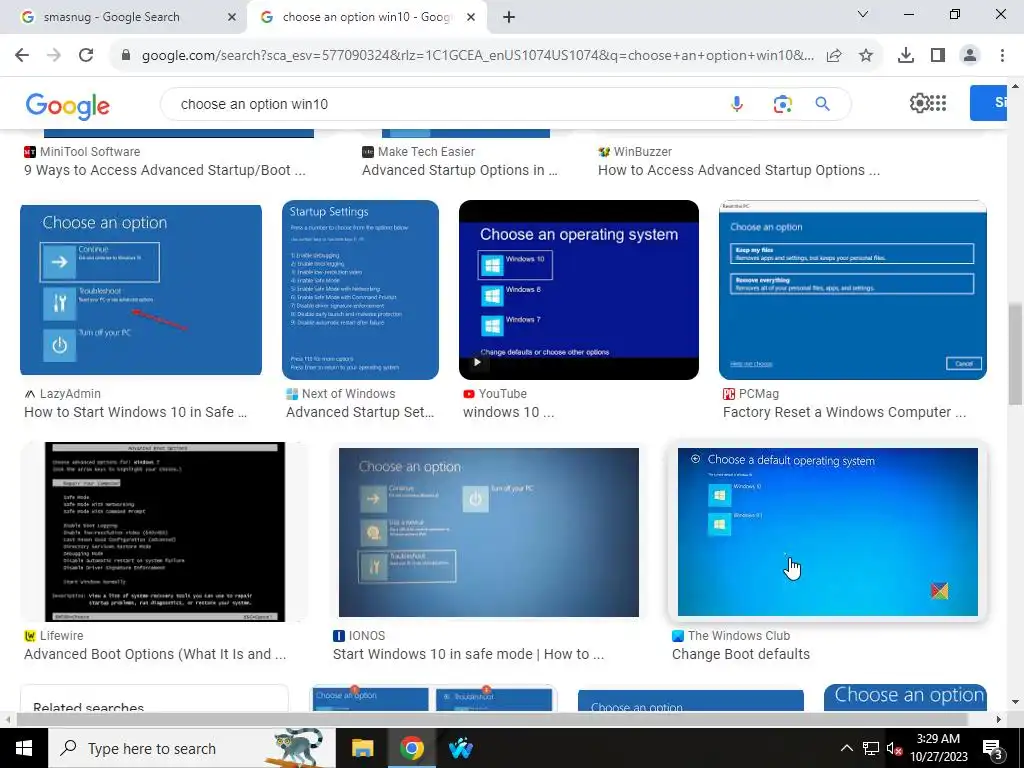Open the Choose an operating system video thumbnail
Screen dimensions: 1024x768
[x=579, y=289]
